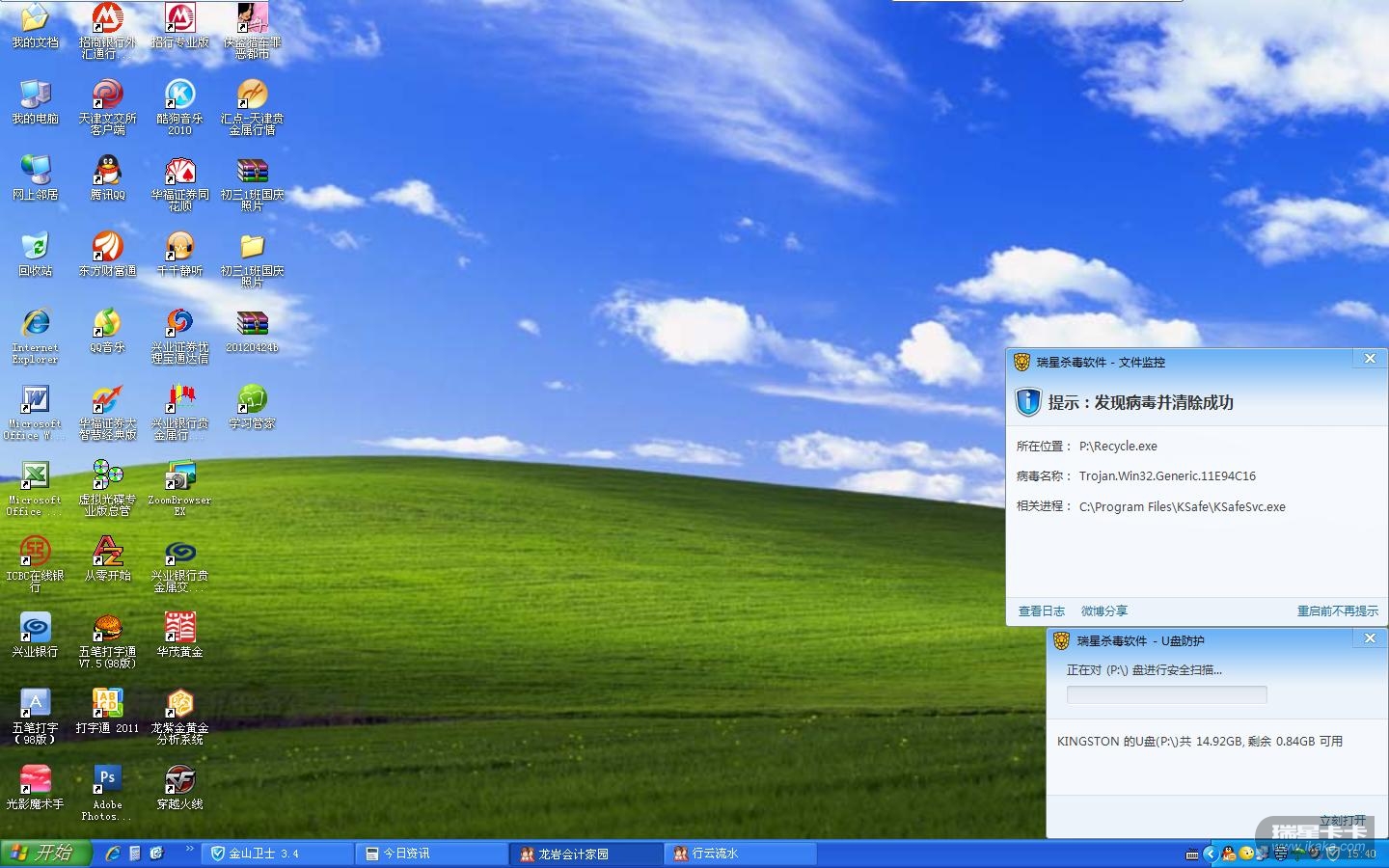
Task: Select the QQ音乐 desktop shortcut
Action: tap(107, 330)
